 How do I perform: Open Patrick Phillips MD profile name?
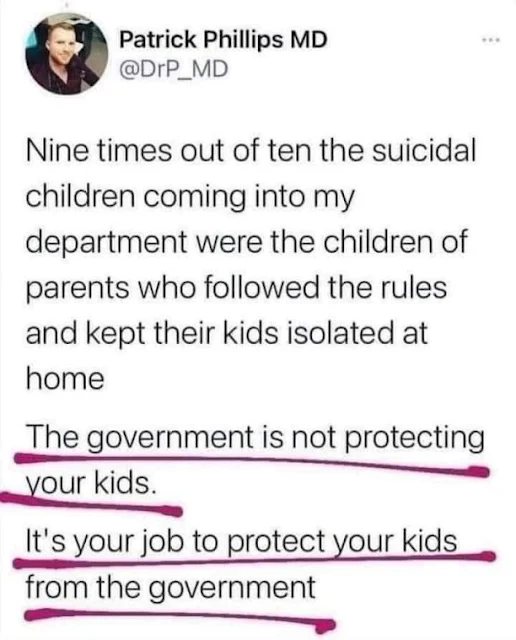[223, 40]
